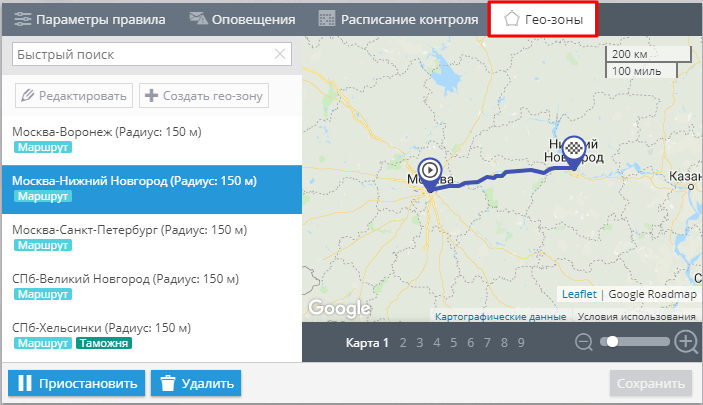The width and height of the screenshot is (703, 405).
Task: Select СПб-Хельсинки geo-zone
Action: pos(152,336)
